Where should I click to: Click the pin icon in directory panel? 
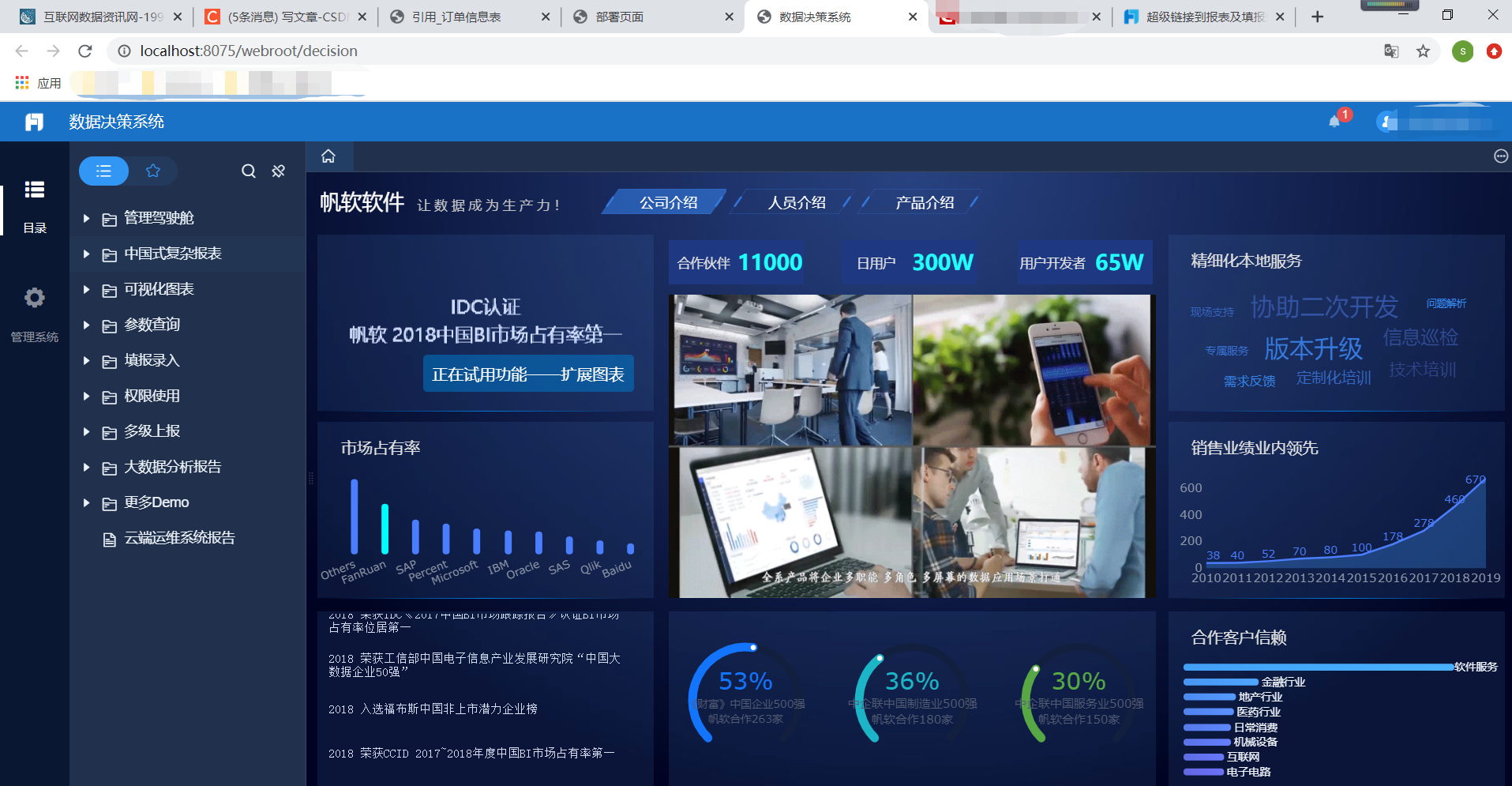(279, 171)
